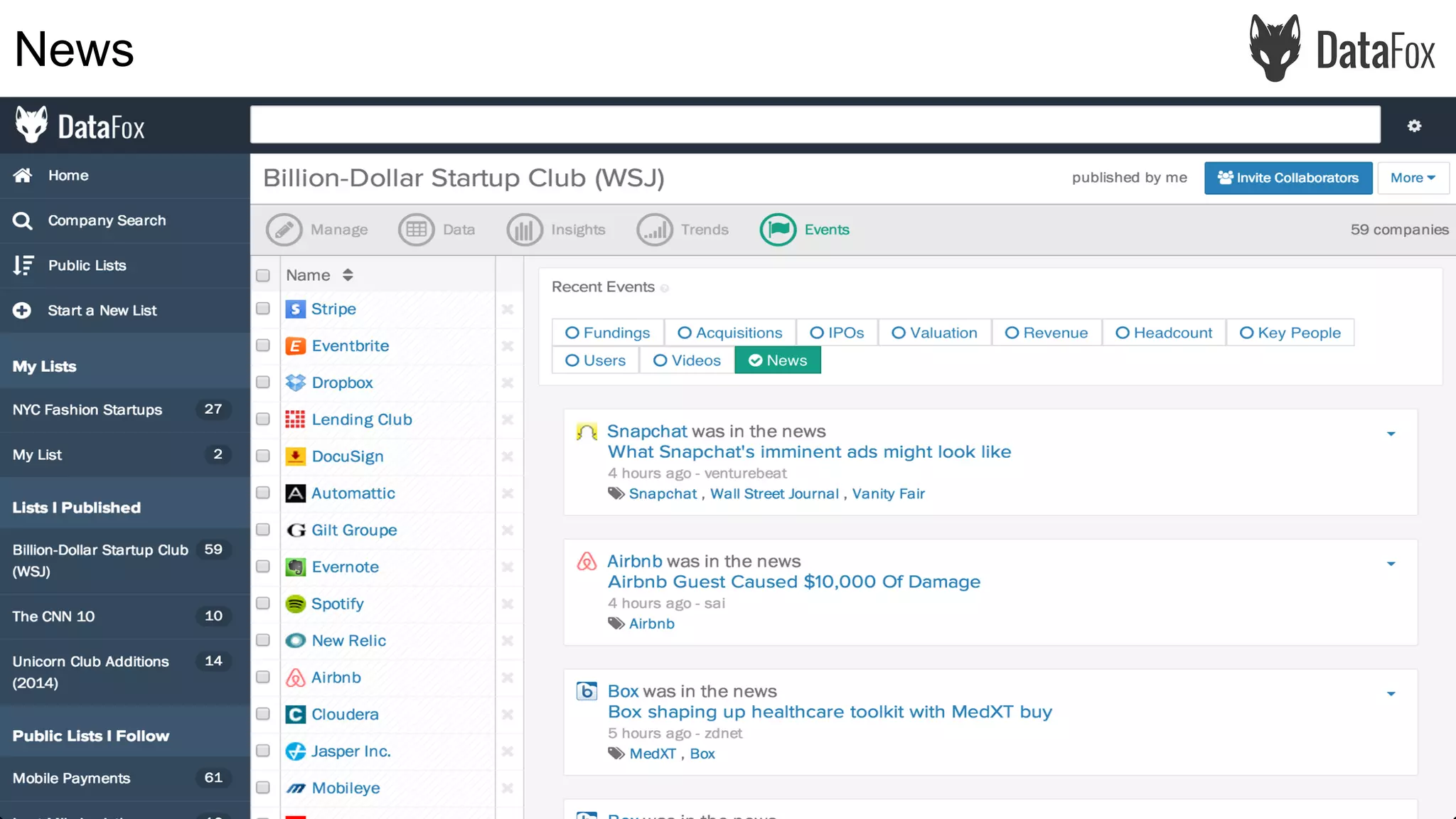Image resolution: width=1456 pixels, height=819 pixels.
Task: Click the Company Search magnifier icon
Action: coord(22,220)
